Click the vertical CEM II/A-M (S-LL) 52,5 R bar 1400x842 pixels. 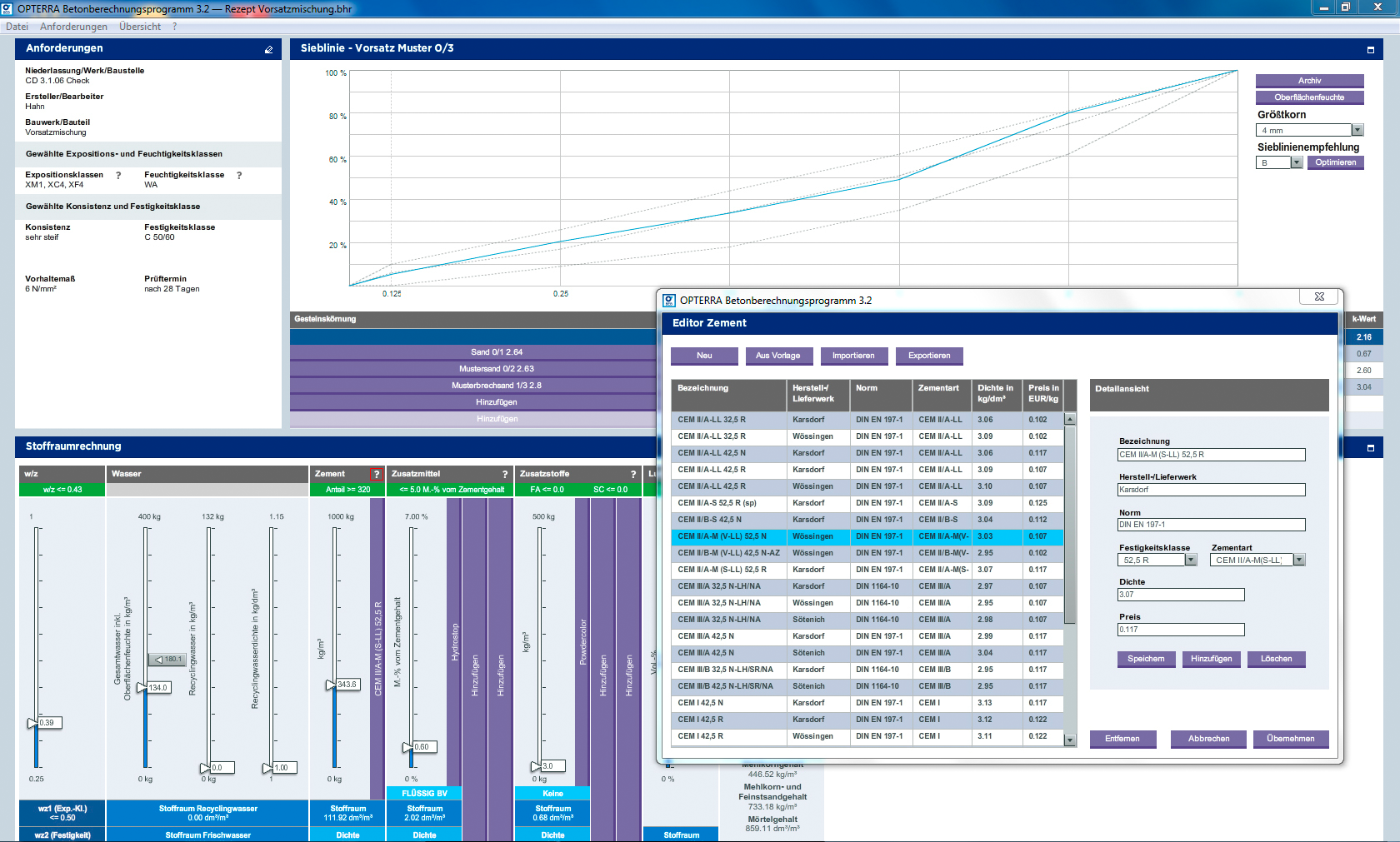tap(377, 649)
